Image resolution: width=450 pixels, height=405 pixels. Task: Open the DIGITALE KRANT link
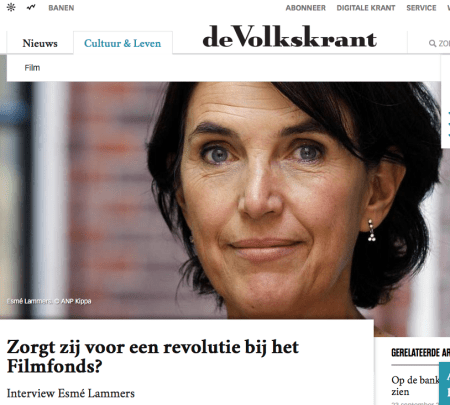coord(366,8)
